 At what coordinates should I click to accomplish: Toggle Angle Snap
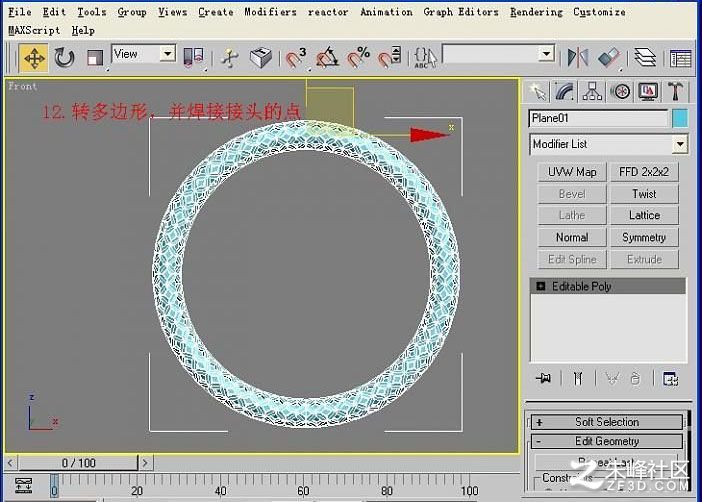click(x=327, y=58)
